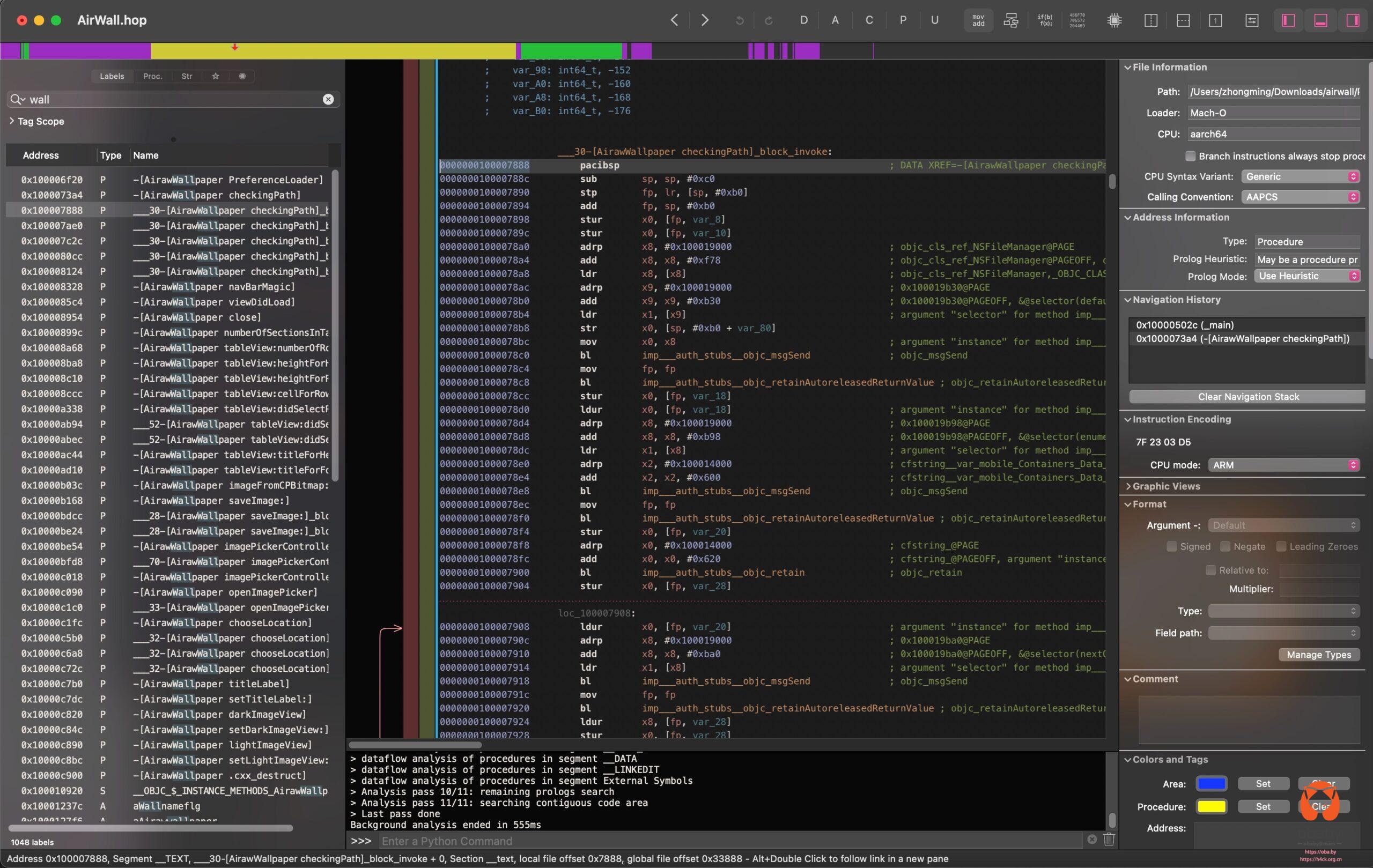Open the tags dot tab
1373x868 pixels.
pos(242,76)
